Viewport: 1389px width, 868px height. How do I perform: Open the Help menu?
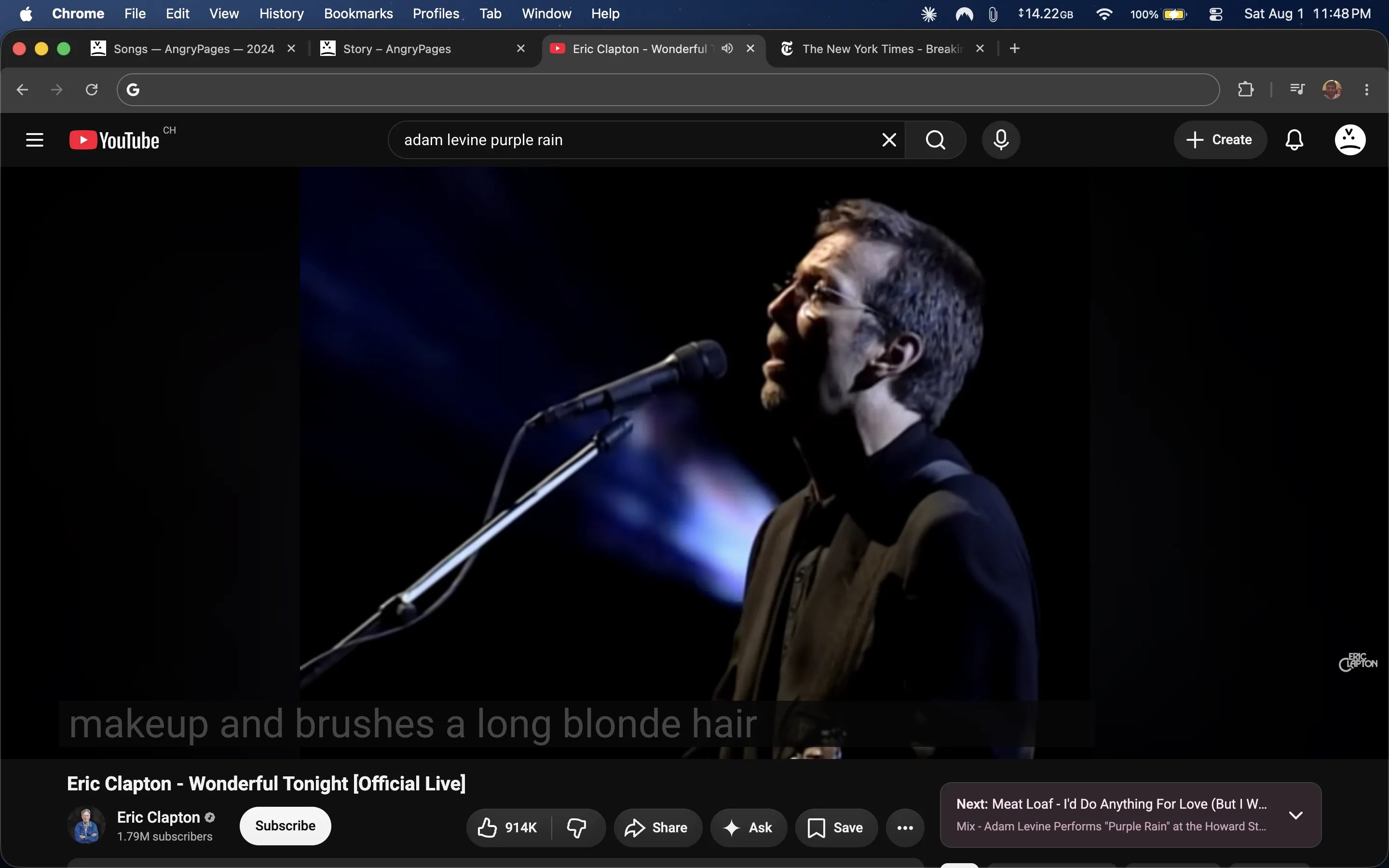605,14
